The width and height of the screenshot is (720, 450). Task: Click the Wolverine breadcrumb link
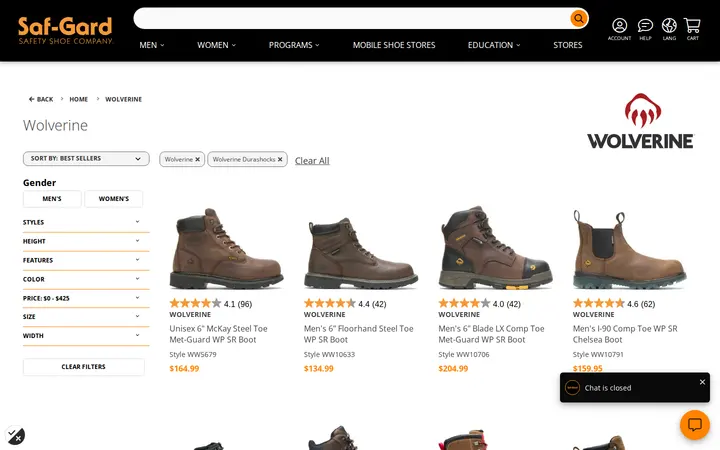click(124, 99)
